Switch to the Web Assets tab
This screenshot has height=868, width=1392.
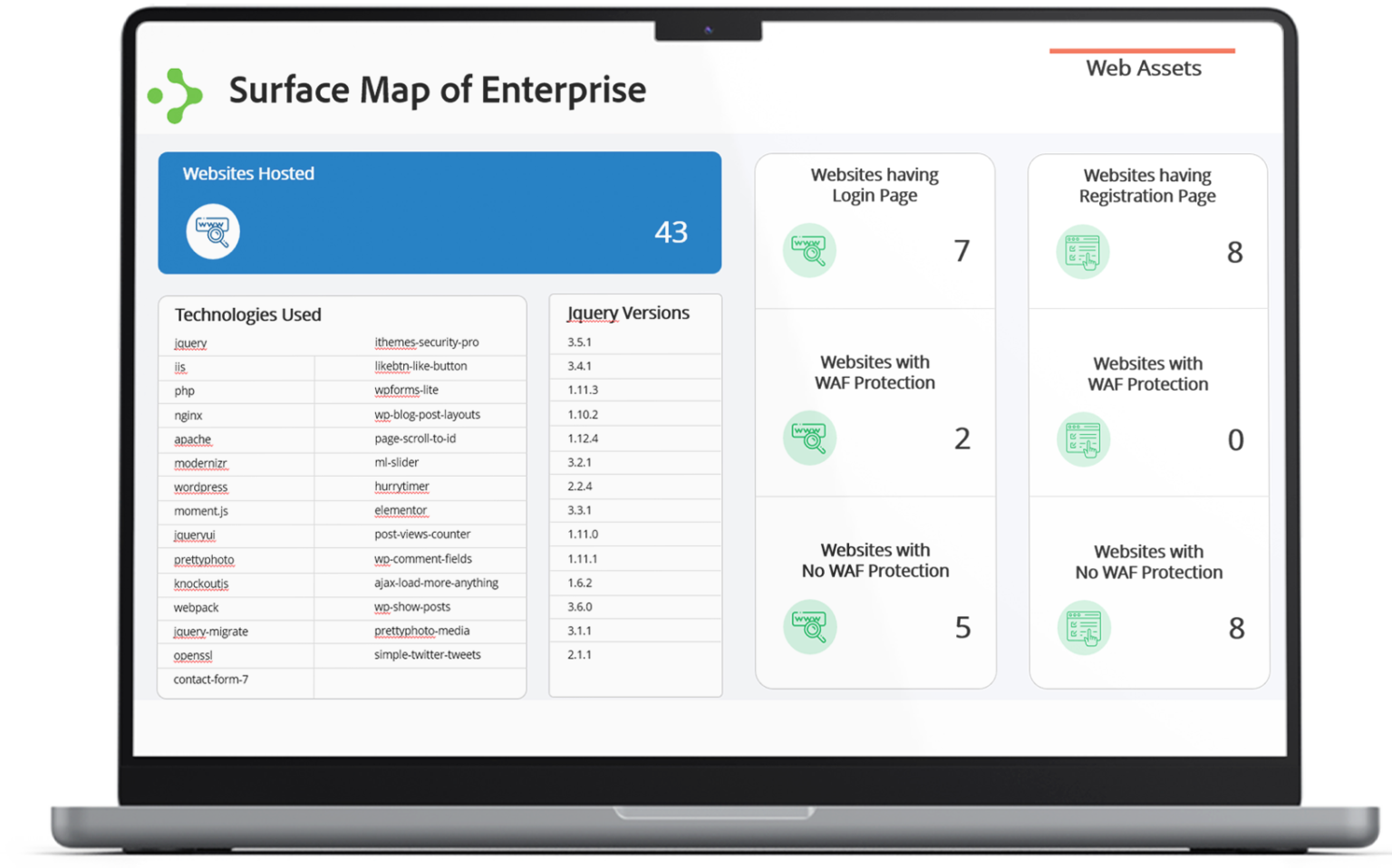coord(1144,68)
